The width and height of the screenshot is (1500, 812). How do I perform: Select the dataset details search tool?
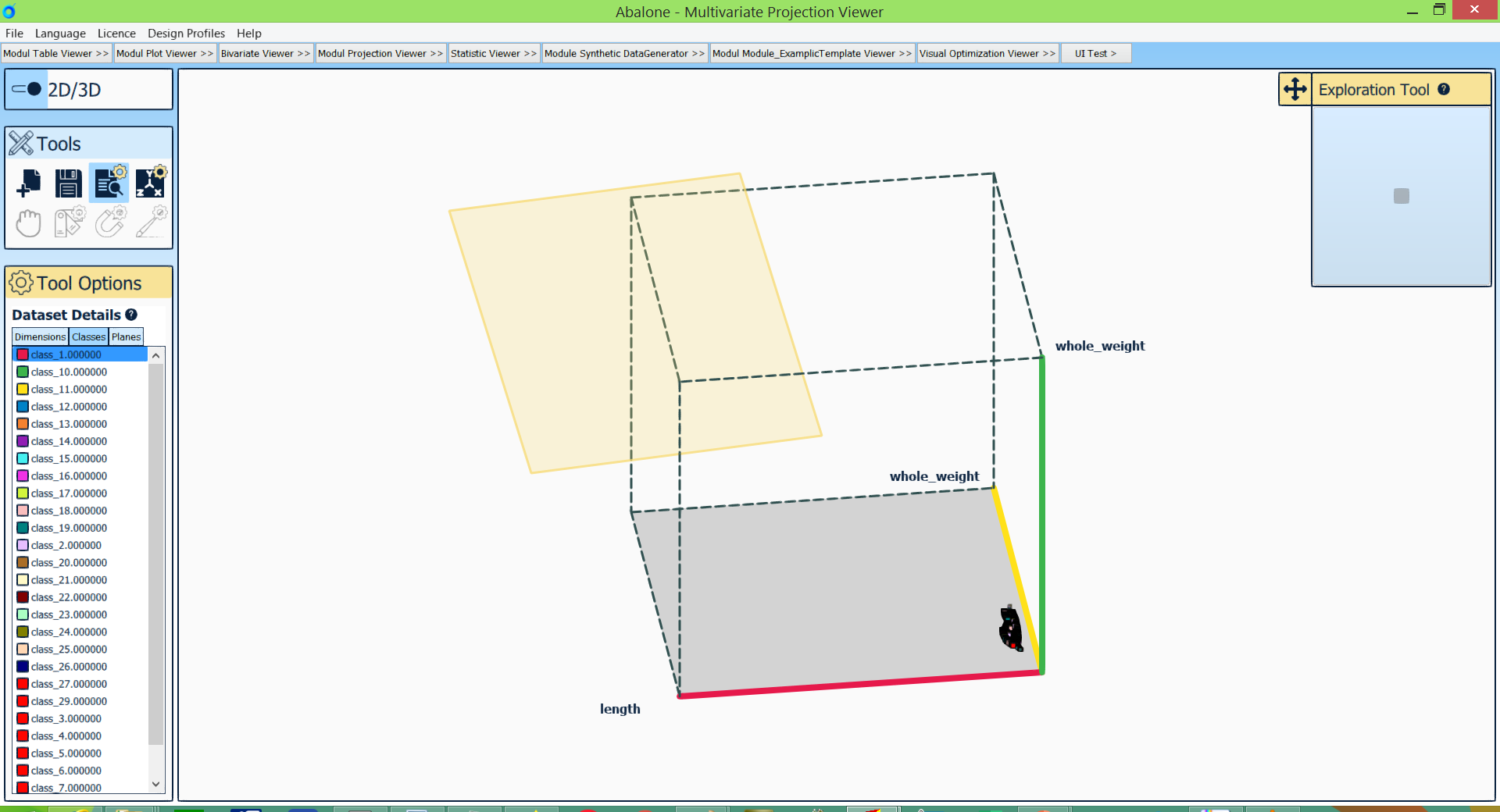[x=109, y=183]
